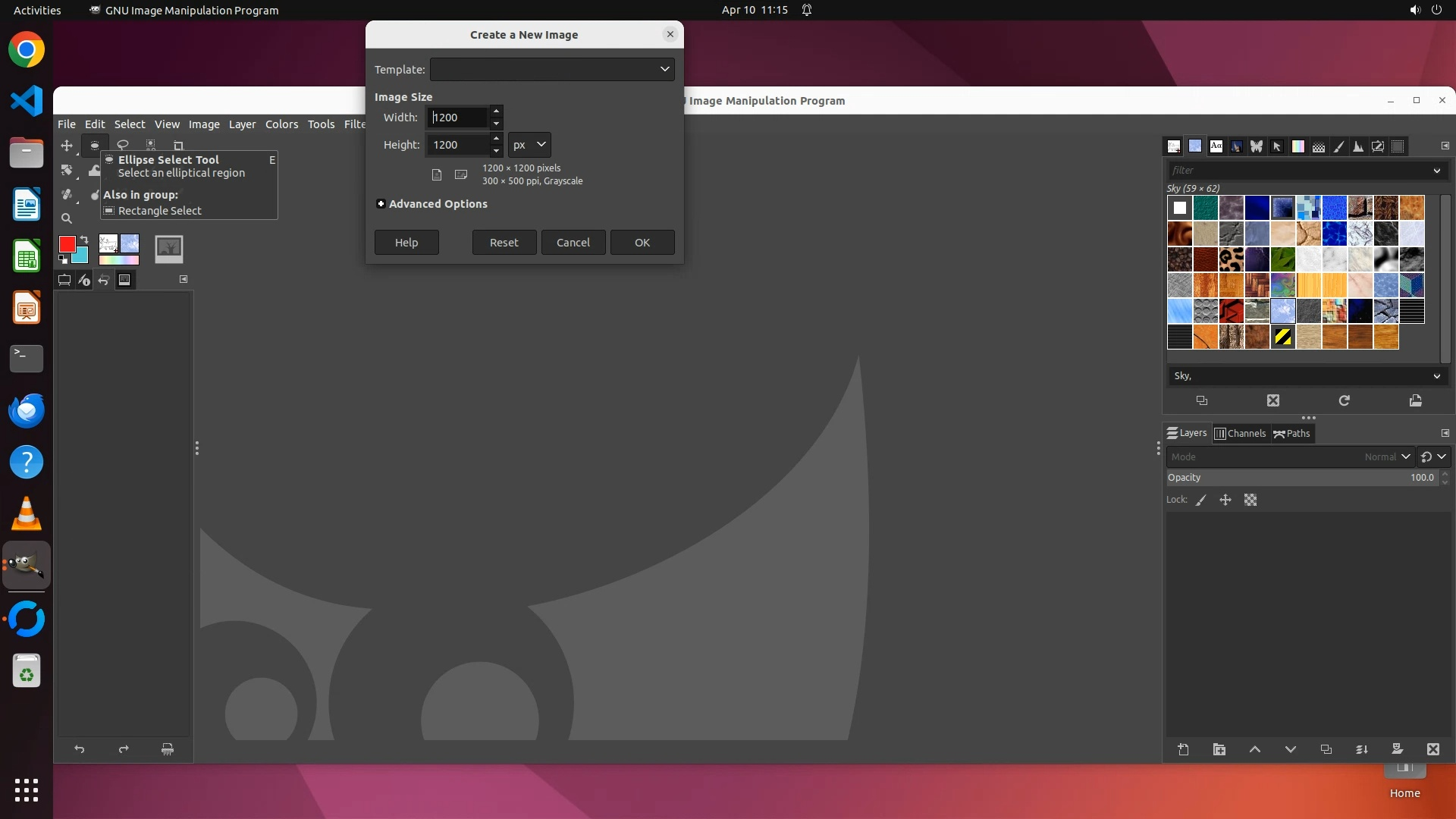Click the red foreground color swatch
Screen dimensions: 1456x819
tap(67, 244)
